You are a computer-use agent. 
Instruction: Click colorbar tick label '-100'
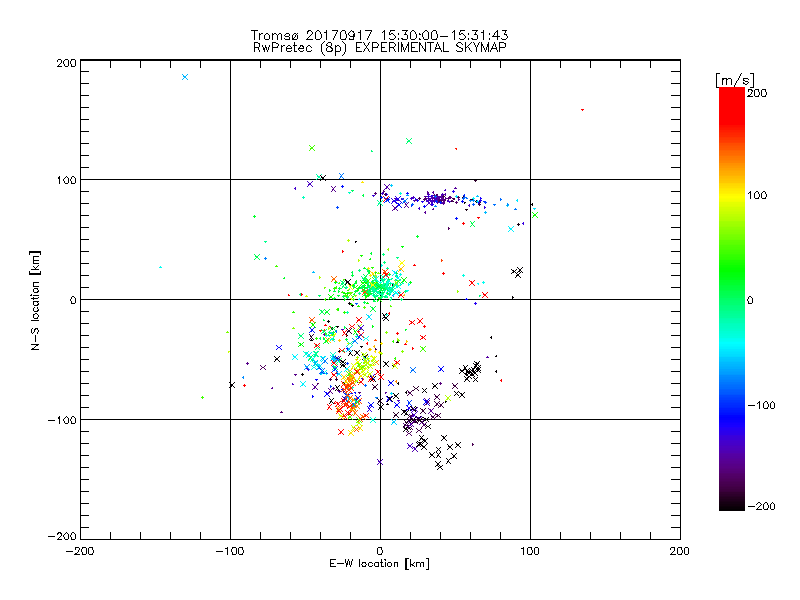click(761, 406)
